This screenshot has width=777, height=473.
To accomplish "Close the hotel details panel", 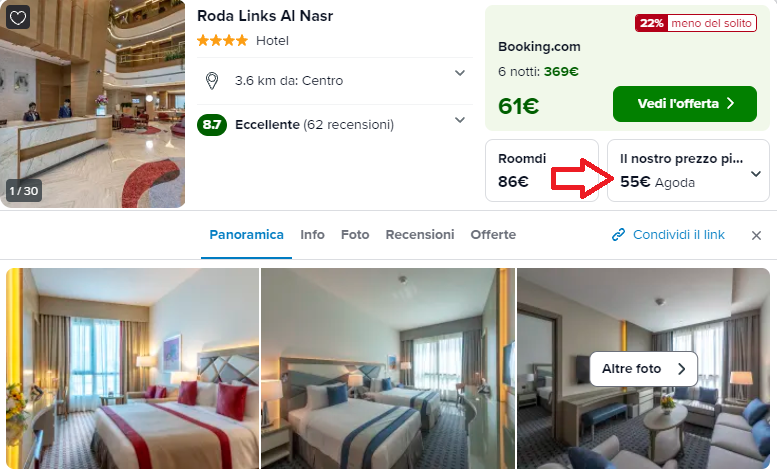I will (756, 235).
